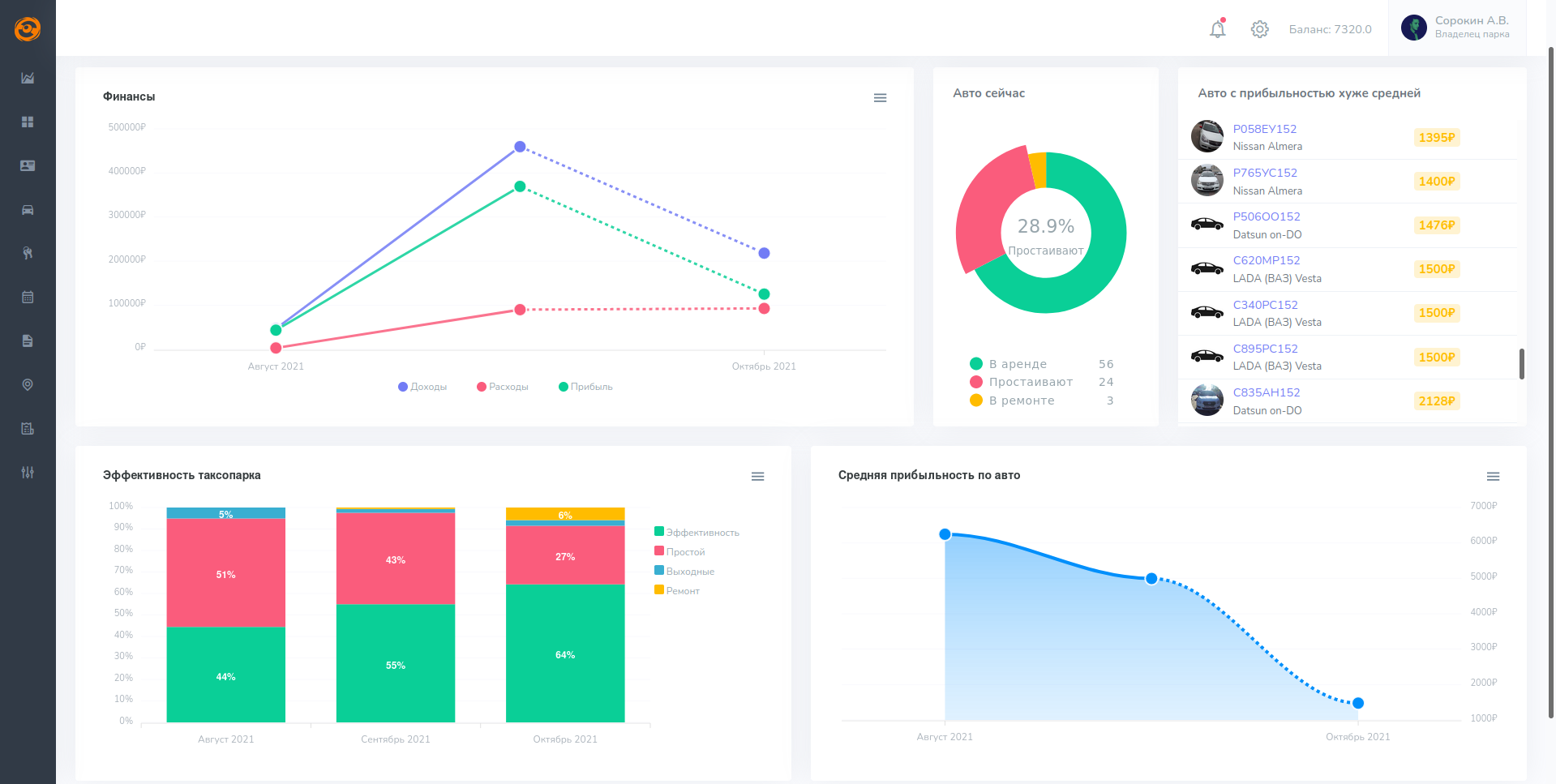Toggle В ремонте legend item in donut chart
Screen dimensions: 1556x784
point(1041,401)
